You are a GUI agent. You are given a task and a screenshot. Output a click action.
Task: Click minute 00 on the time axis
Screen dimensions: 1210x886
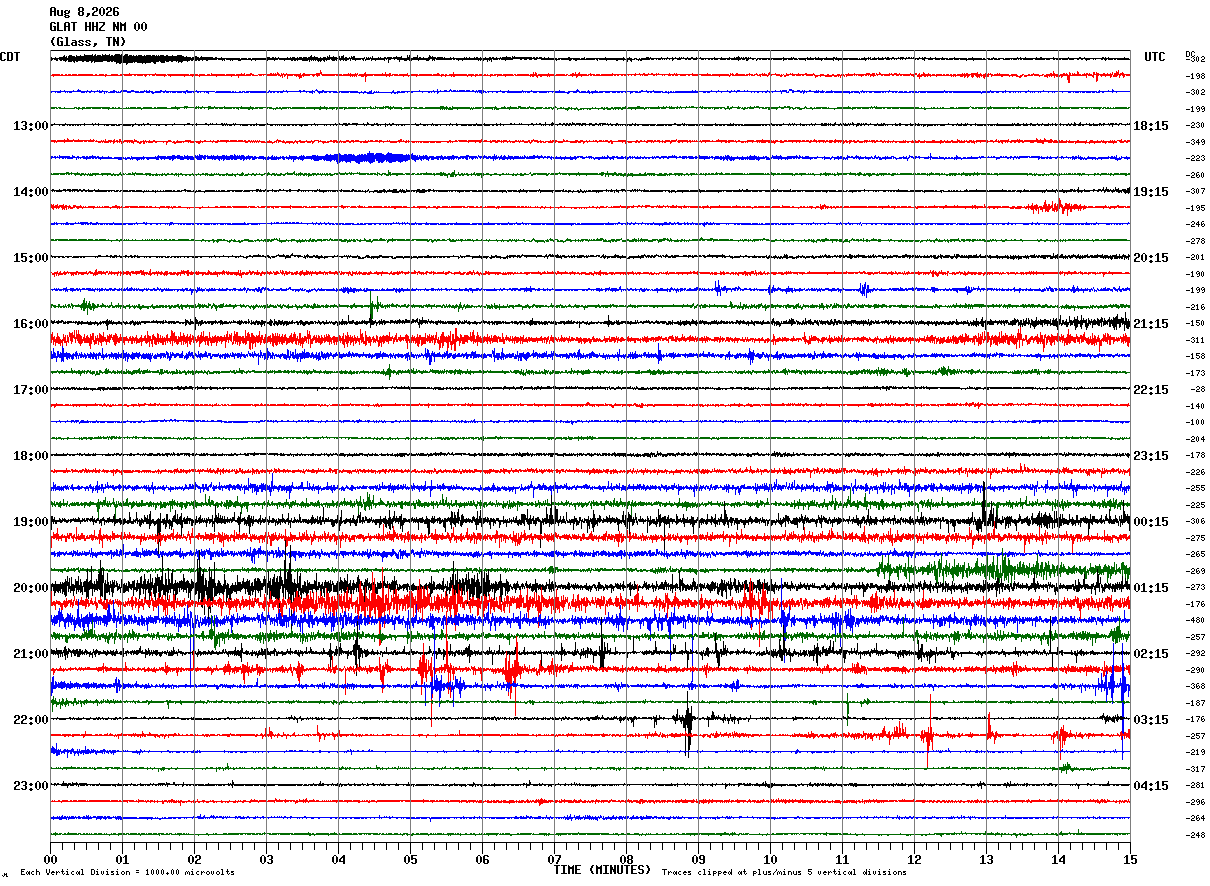coord(50,860)
